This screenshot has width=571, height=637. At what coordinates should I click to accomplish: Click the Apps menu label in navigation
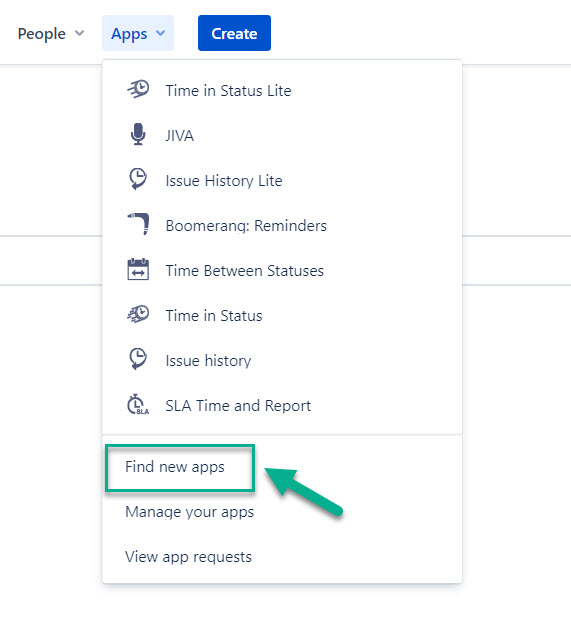click(x=129, y=34)
